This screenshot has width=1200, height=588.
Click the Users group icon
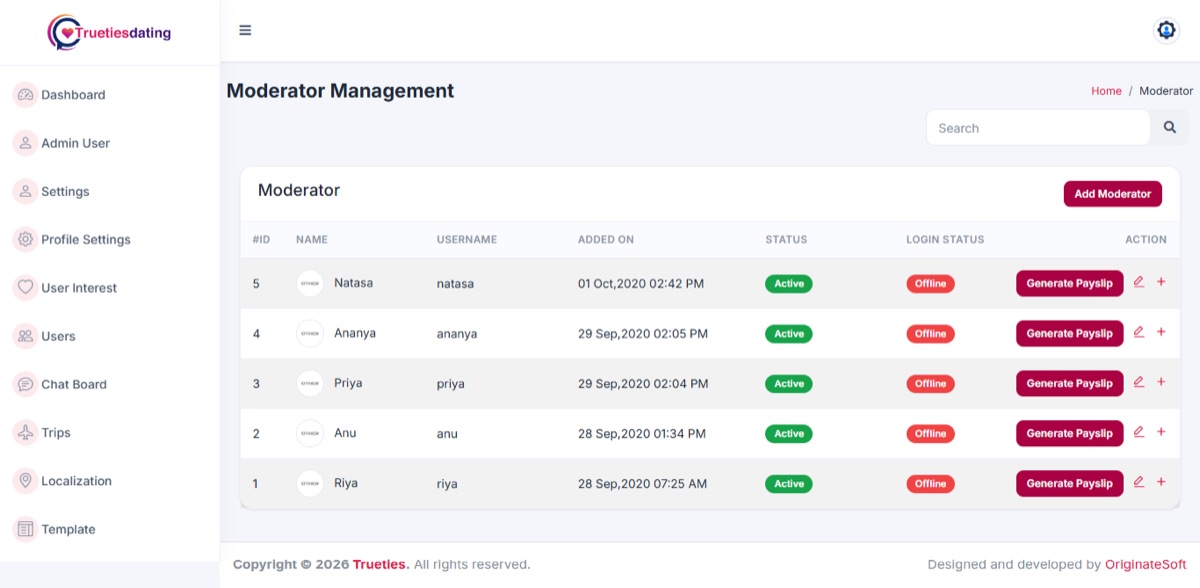click(x=25, y=336)
